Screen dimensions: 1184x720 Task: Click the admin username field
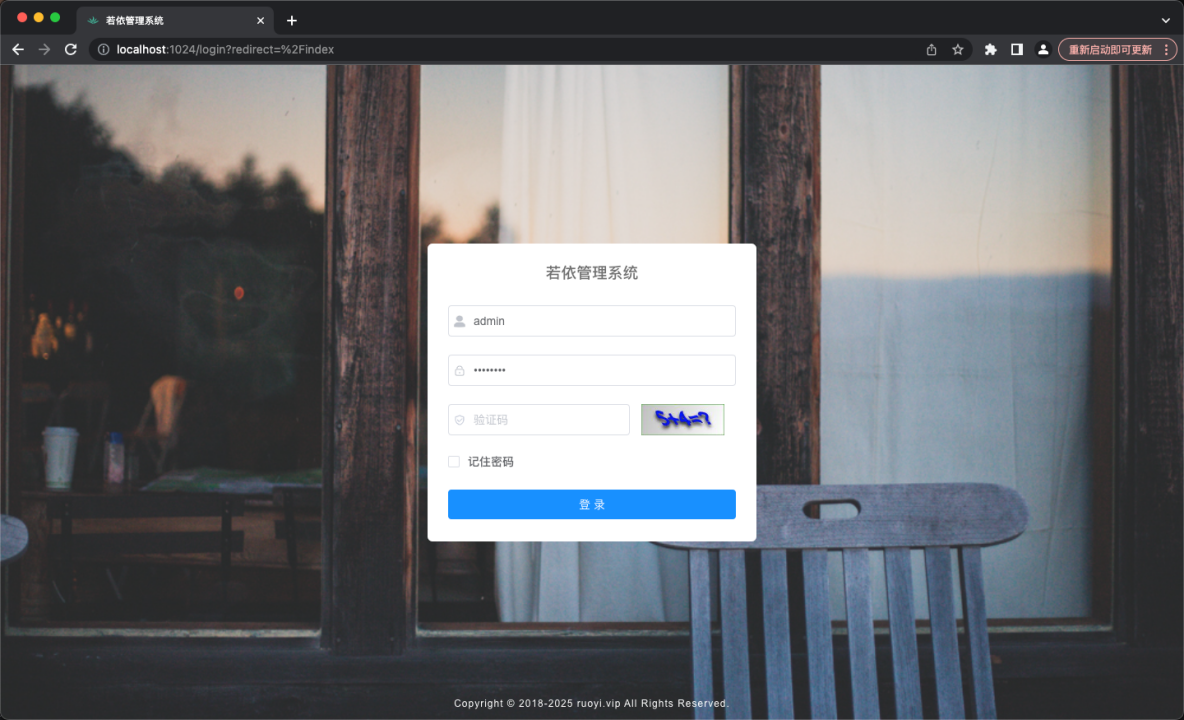[591, 321]
